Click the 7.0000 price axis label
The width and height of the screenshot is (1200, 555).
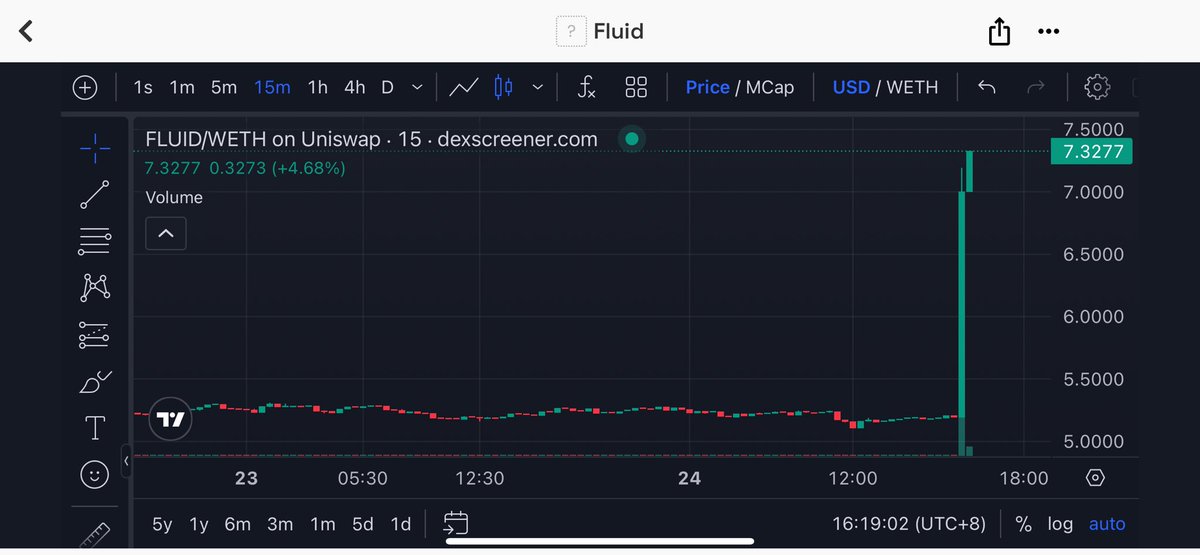[1092, 191]
